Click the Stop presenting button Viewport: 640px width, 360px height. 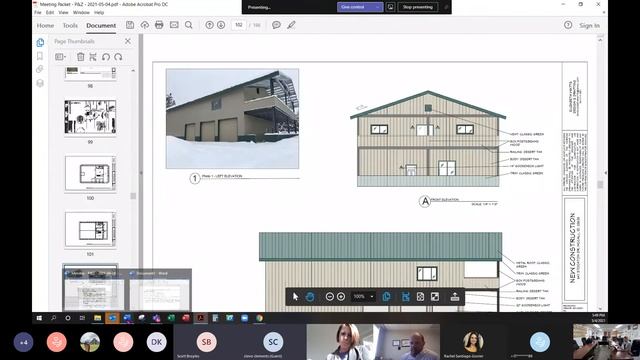tap(418, 7)
